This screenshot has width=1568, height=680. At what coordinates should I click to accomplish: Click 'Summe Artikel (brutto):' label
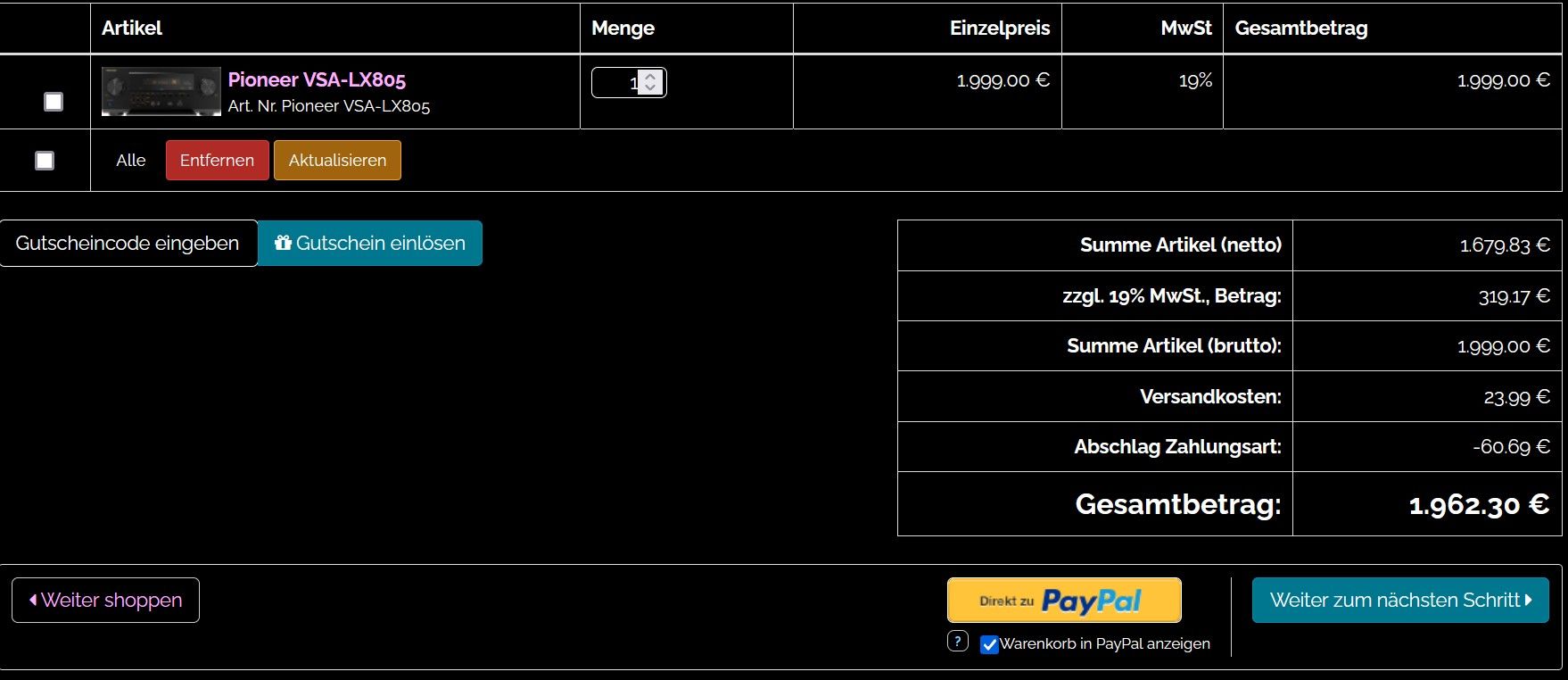[x=1174, y=346]
